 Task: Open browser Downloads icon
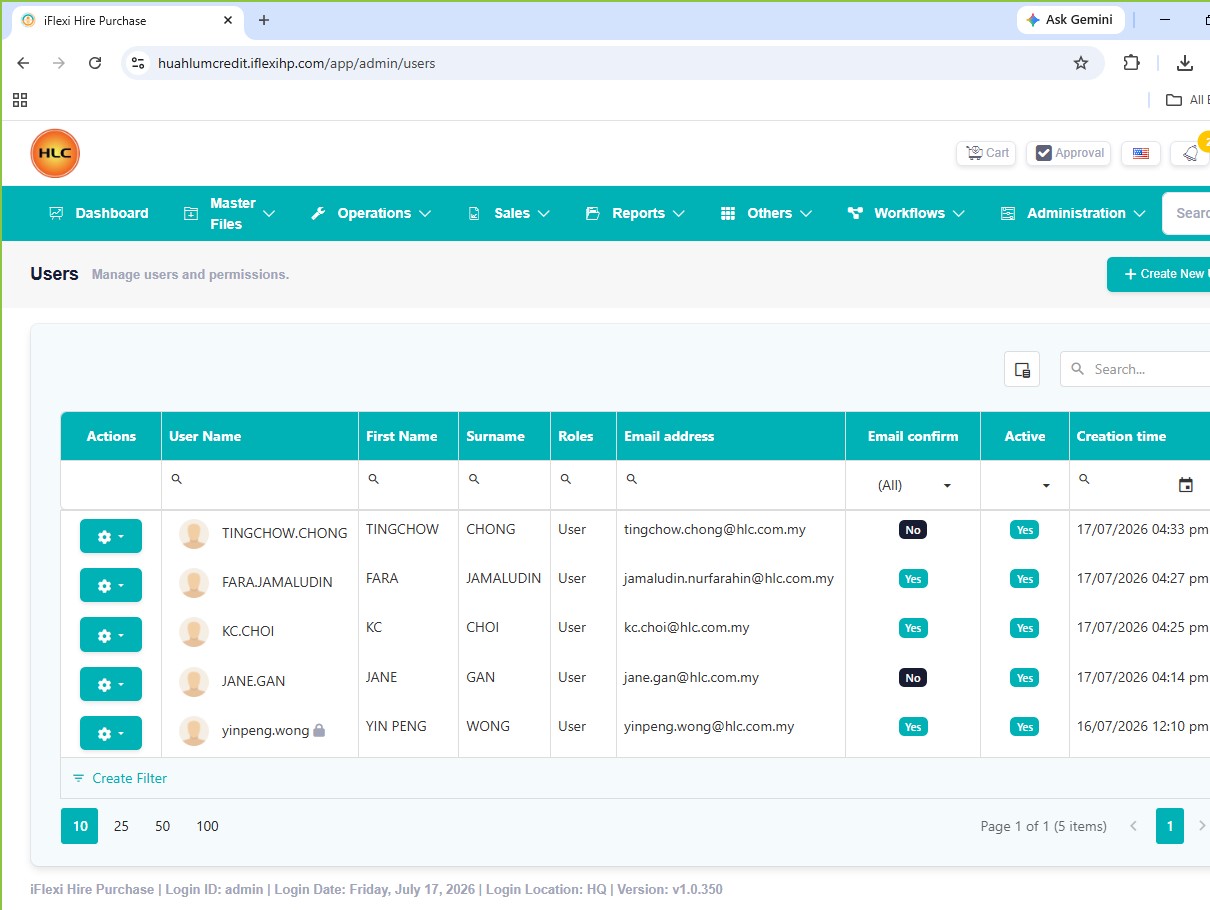click(x=1185, y=63)
